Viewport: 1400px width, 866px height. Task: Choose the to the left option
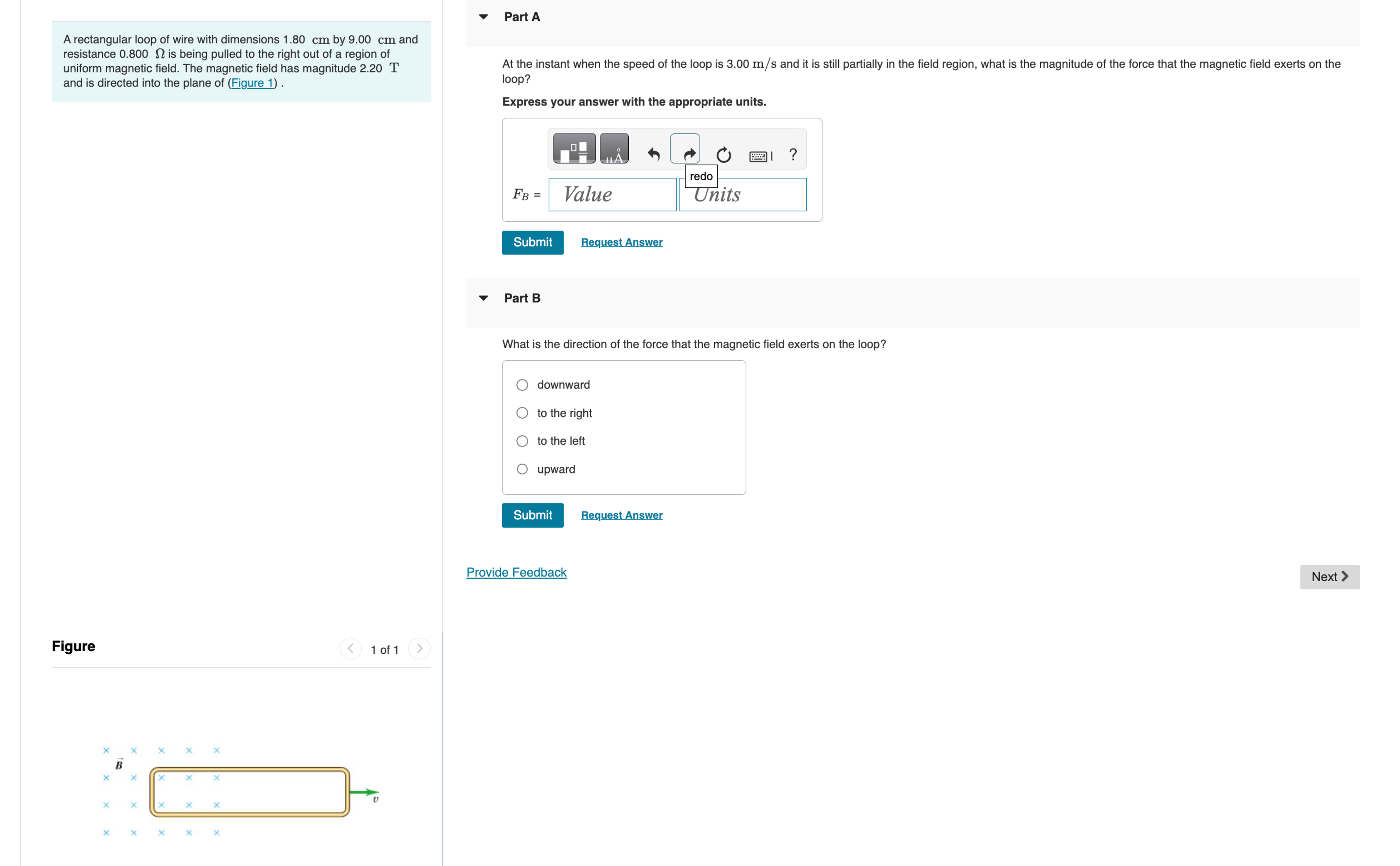click(522, 441)
